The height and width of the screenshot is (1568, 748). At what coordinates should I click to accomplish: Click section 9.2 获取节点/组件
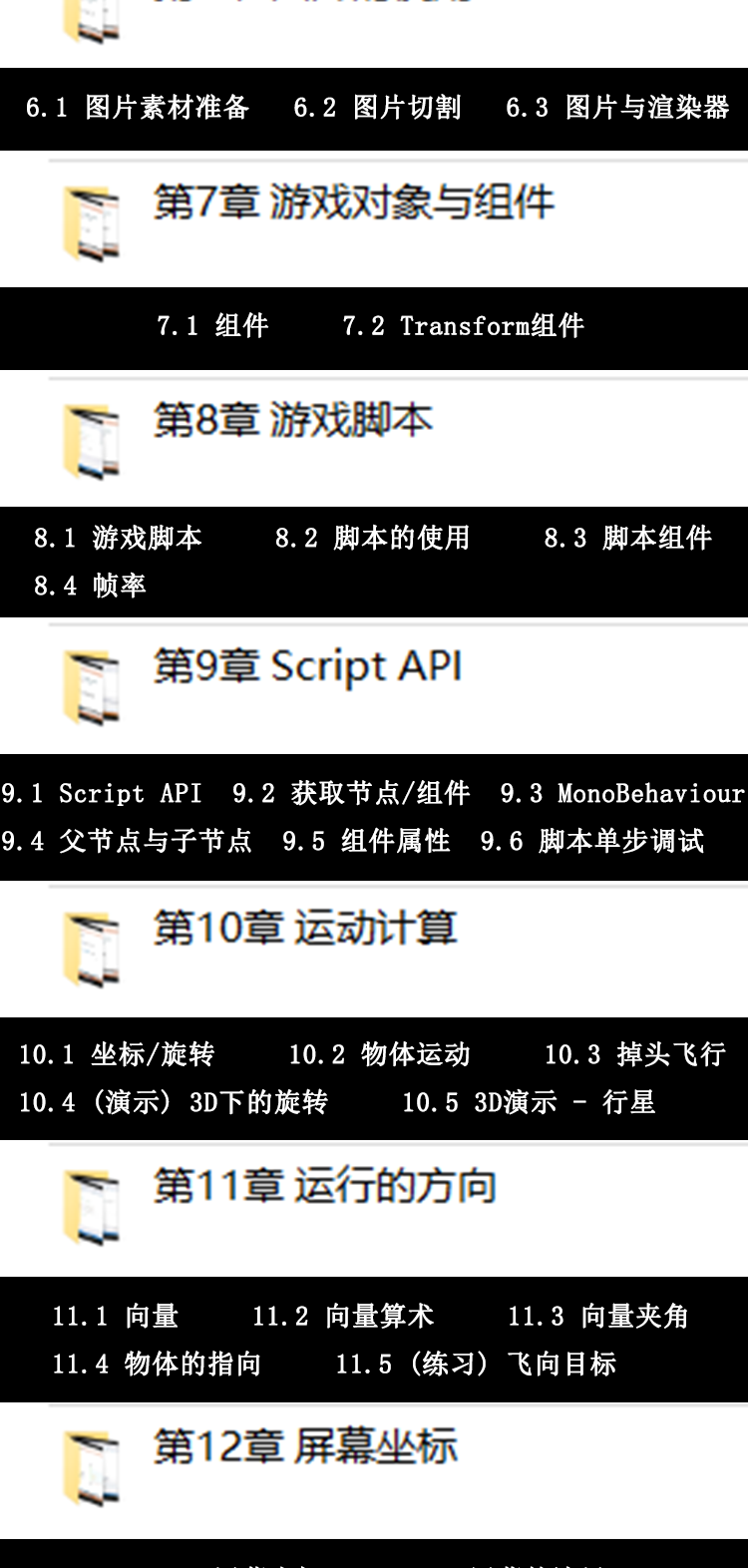pos(351,793)
